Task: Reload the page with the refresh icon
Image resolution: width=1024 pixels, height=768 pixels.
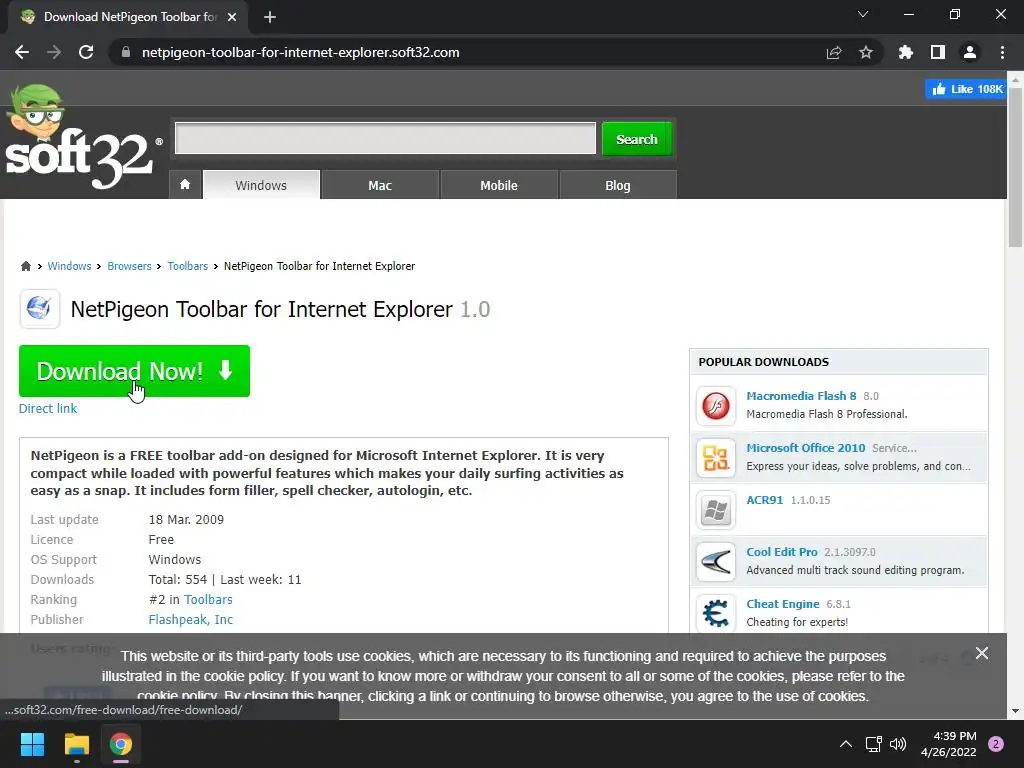Action: point(86,52)
